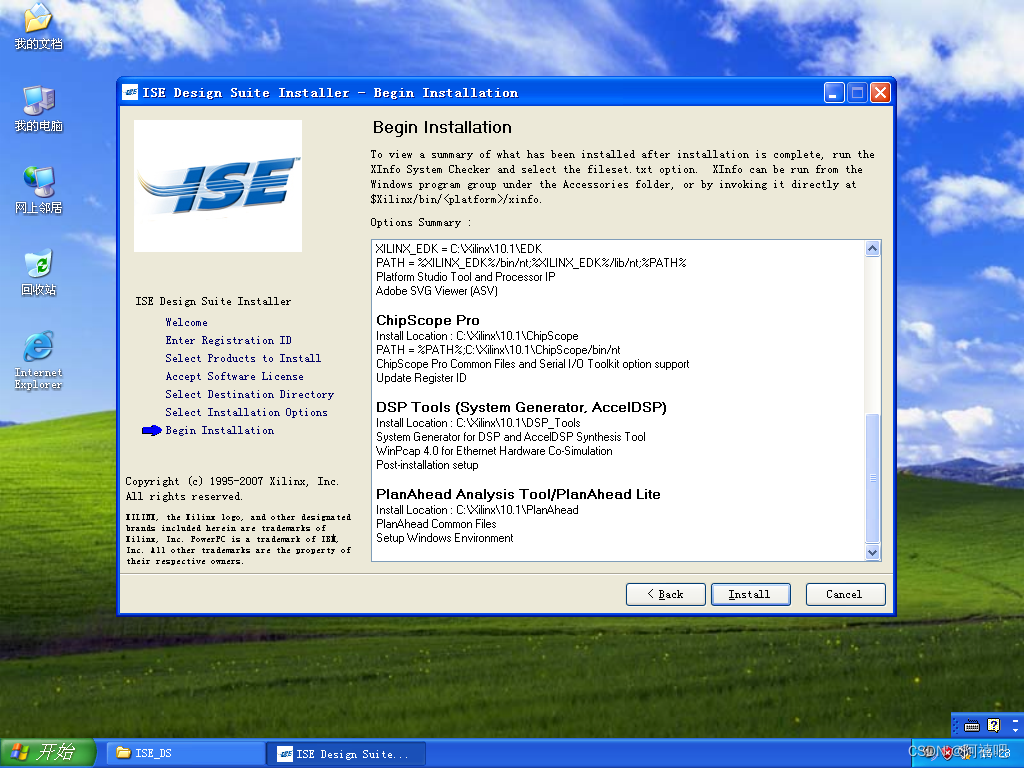The height and width of the screenshot is (768, 1024).
Task: Click PlanAhead Analysis Tool heading
Action: click(x=518, y=494)
